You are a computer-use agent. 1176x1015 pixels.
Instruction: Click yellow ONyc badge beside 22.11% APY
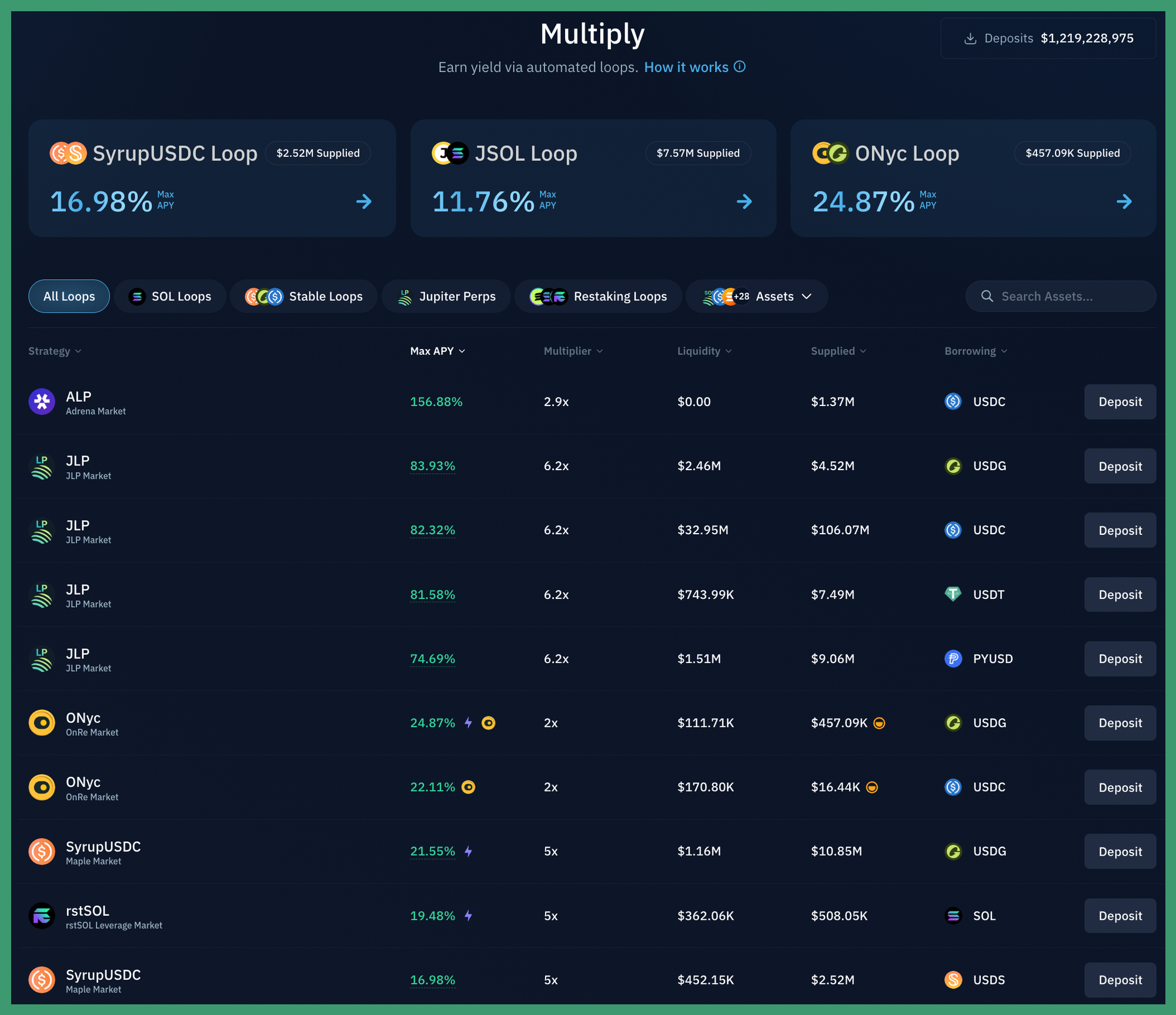(468, 787)
